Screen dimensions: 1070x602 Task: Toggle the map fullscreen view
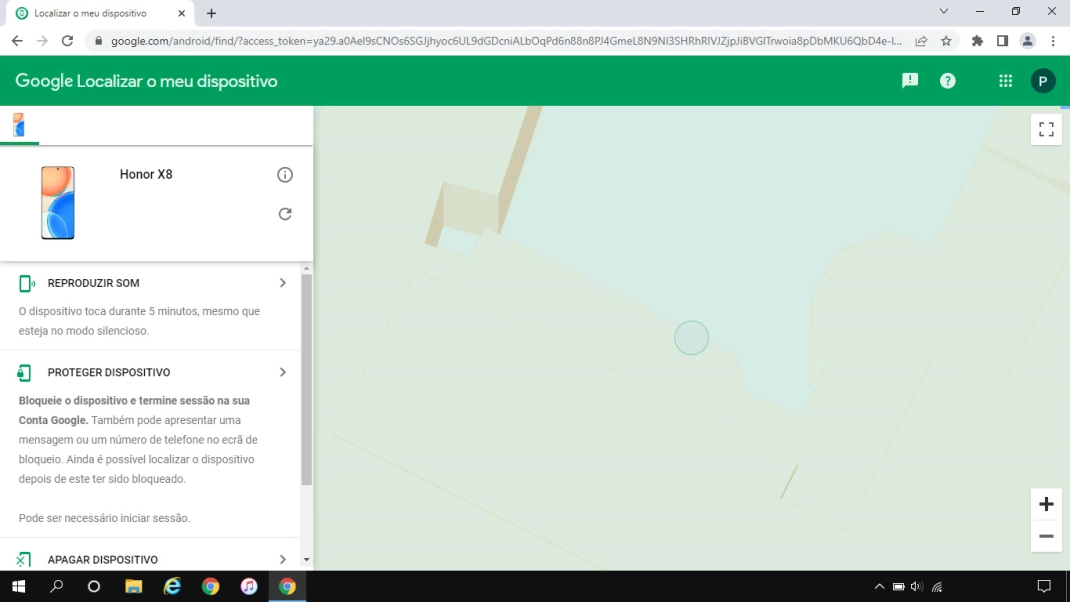[x=1046, y=129]
